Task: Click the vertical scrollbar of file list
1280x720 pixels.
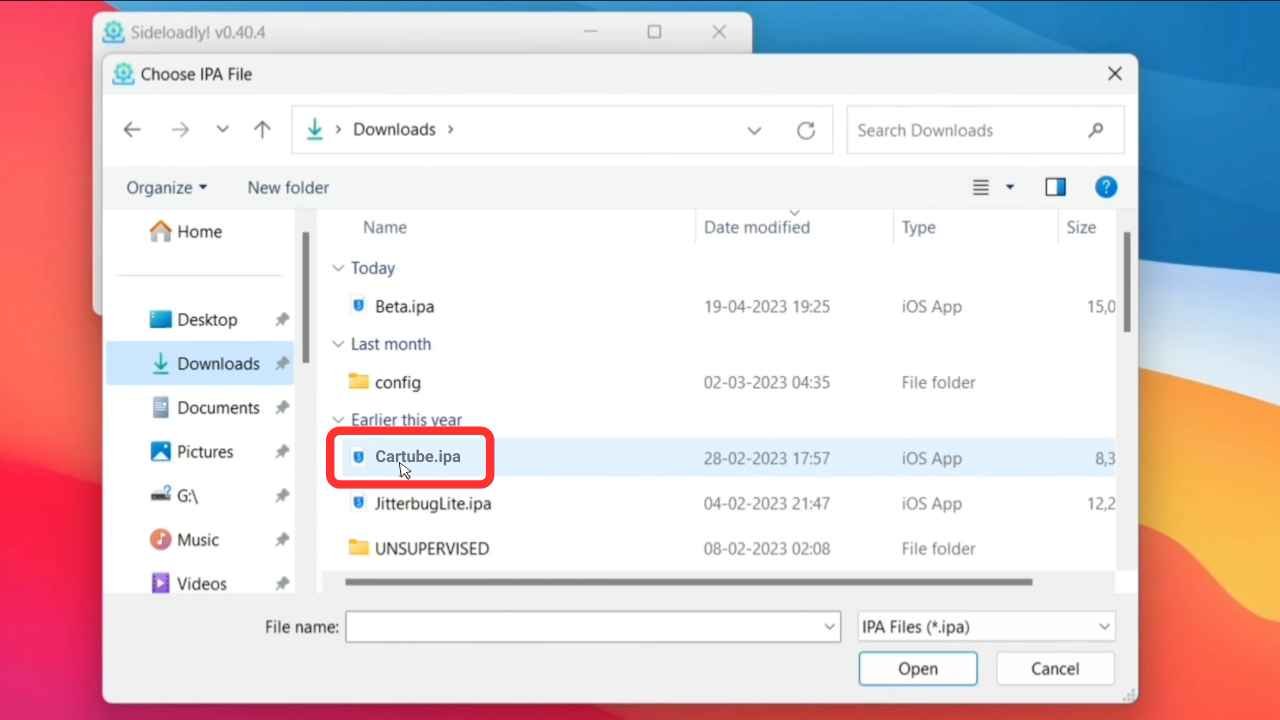Action: pos(1127,282)
